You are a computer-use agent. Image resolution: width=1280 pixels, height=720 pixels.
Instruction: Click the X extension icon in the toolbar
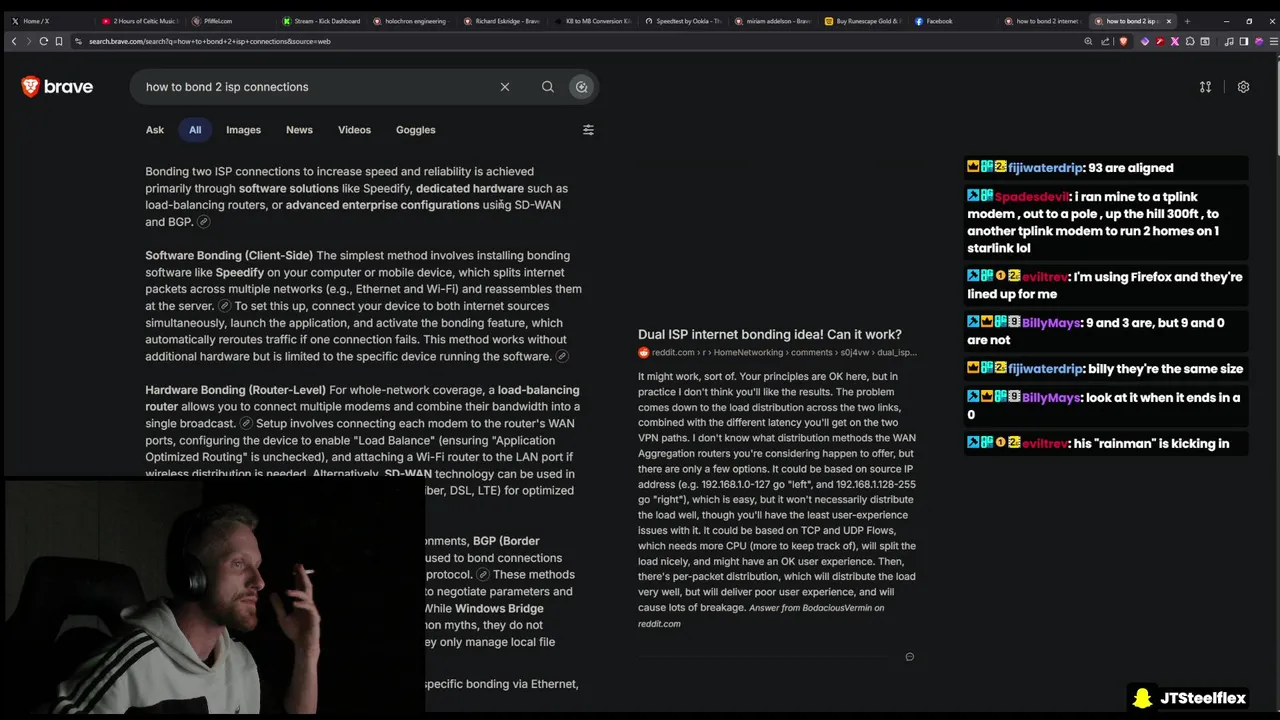[1175, 41]
